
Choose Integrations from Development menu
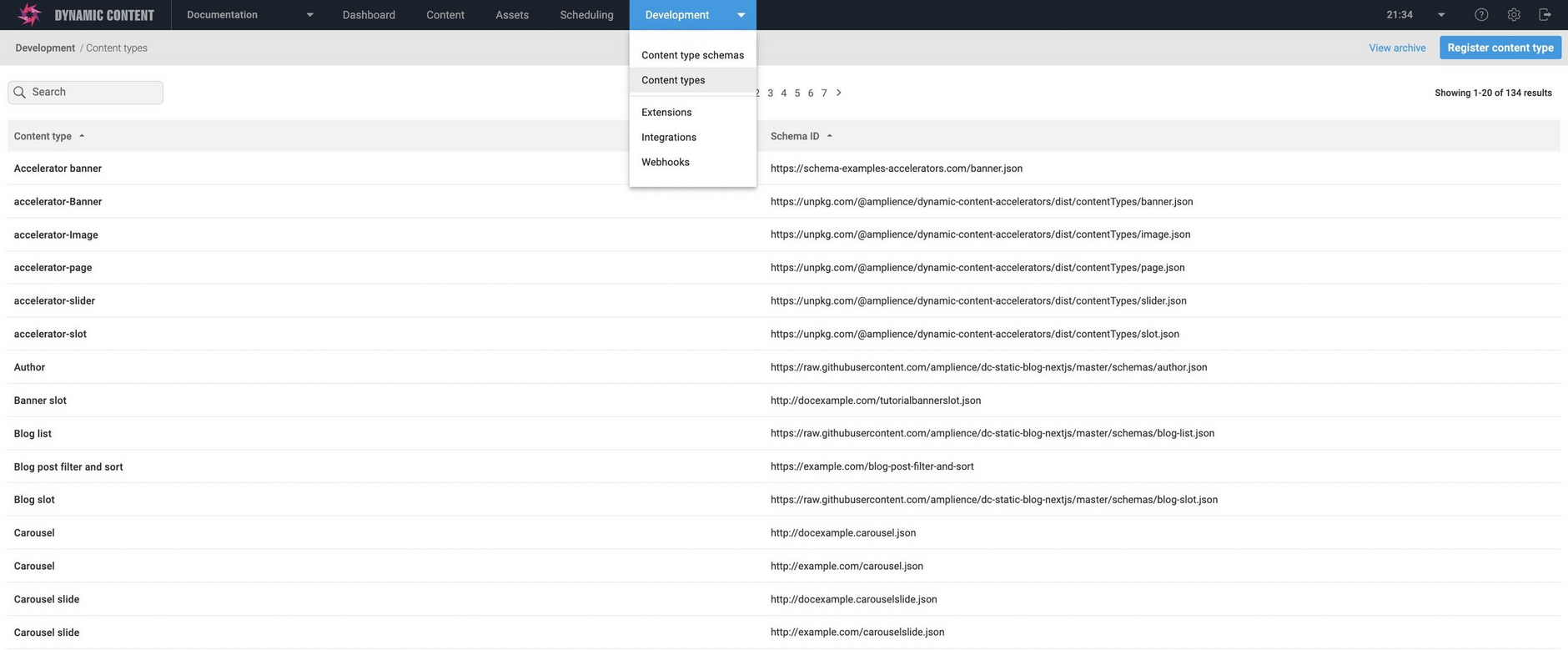(692, 137)
